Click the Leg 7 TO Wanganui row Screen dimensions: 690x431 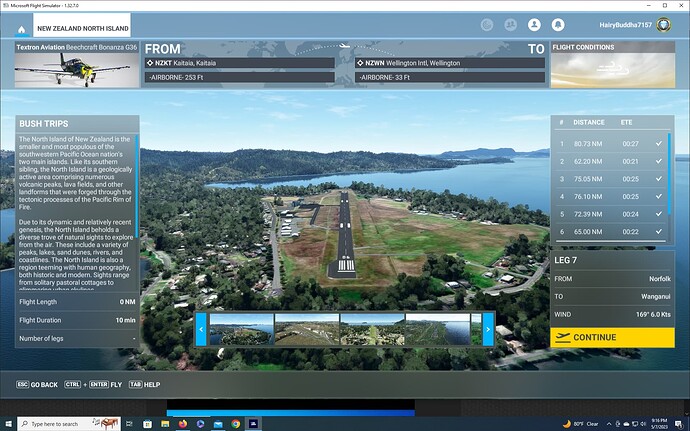coord(612,297)
